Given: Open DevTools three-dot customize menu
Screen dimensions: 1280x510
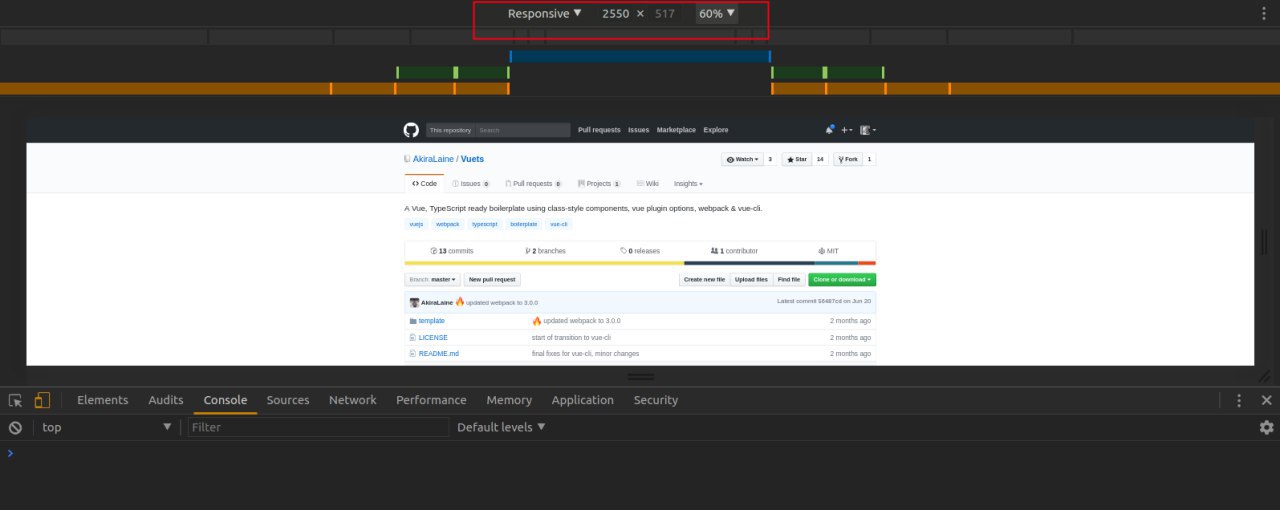Looking at the screenshot, I should (x=1239, y=400).
